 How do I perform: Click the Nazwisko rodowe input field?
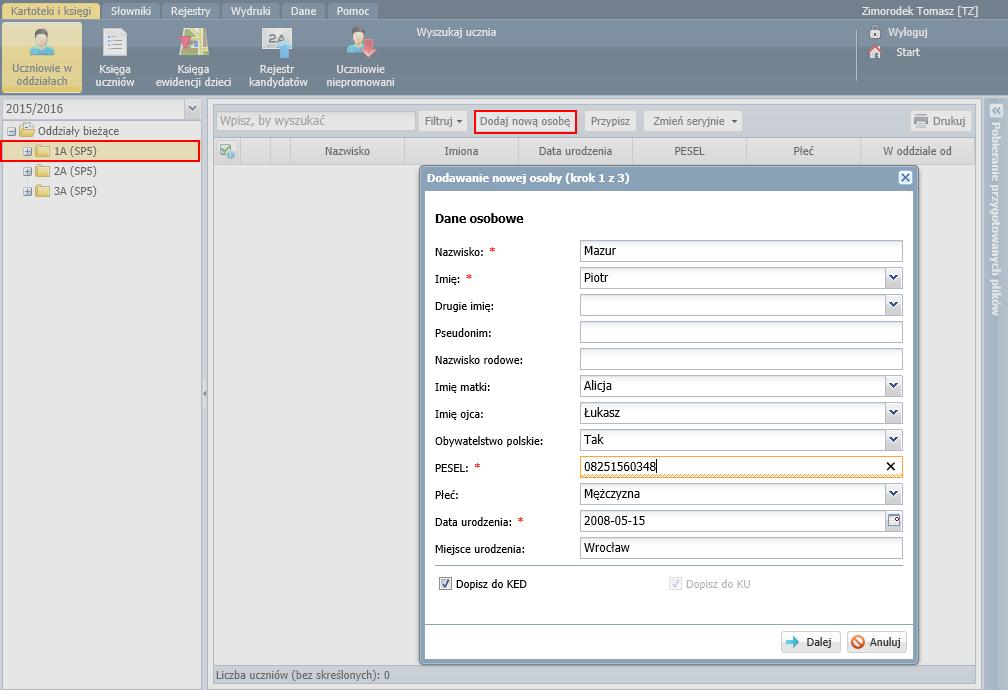tap(741, 359)
